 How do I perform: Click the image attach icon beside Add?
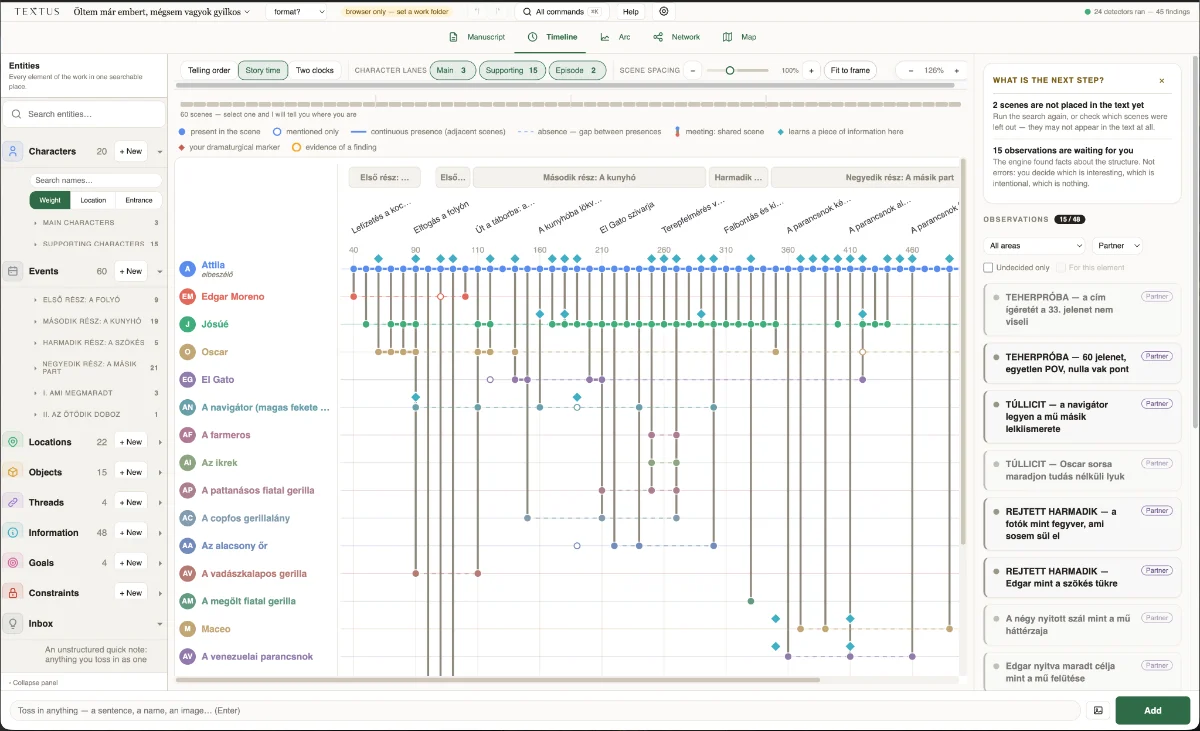point(1098,710)
